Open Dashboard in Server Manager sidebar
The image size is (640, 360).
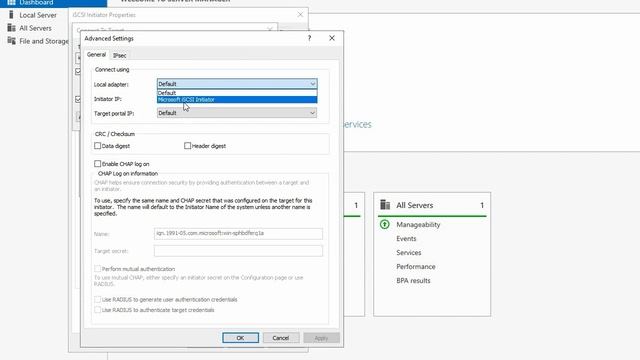point(53,3)
